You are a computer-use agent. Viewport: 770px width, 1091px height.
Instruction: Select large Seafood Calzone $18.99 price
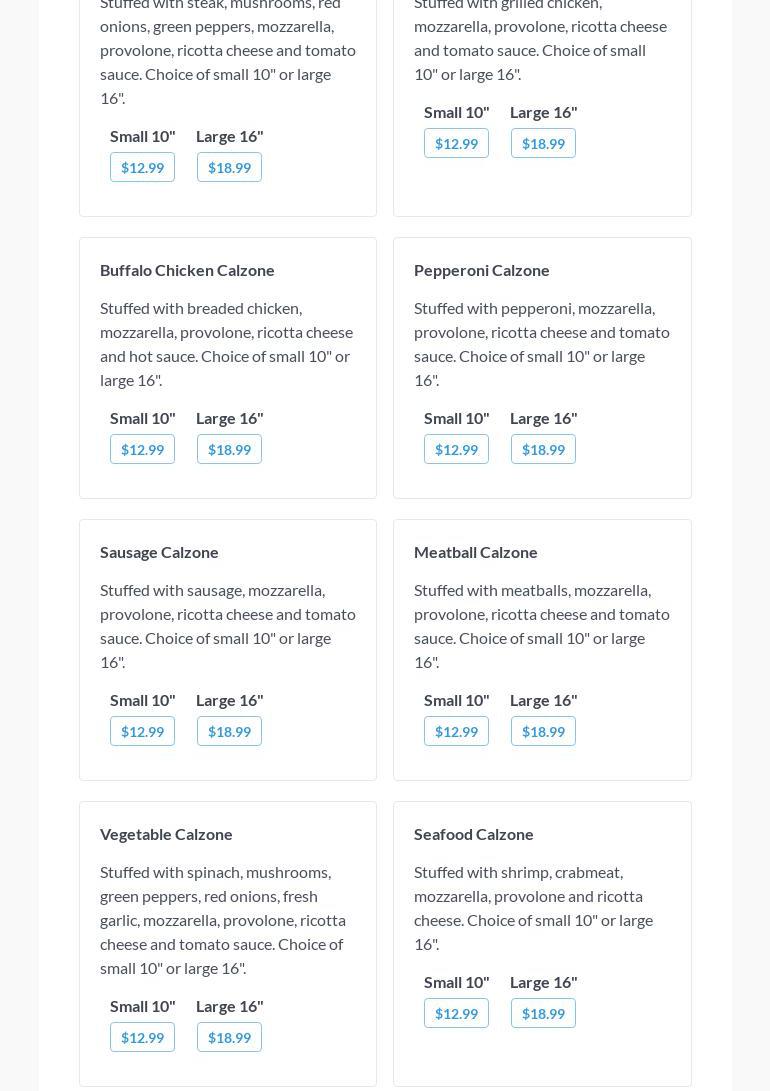pyautogui.click(x=543, y=1013)
